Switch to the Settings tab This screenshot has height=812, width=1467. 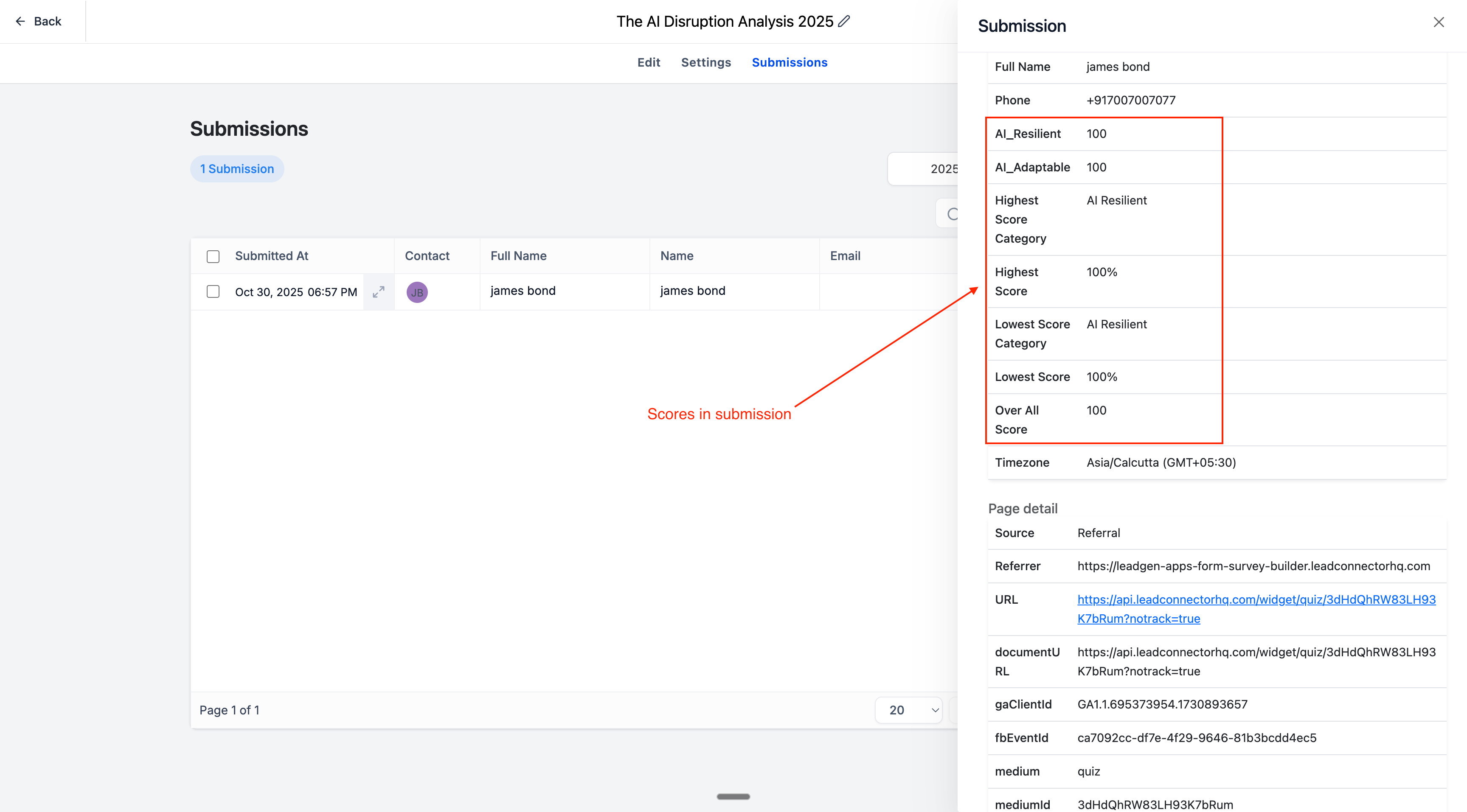(x=705, y=63)
